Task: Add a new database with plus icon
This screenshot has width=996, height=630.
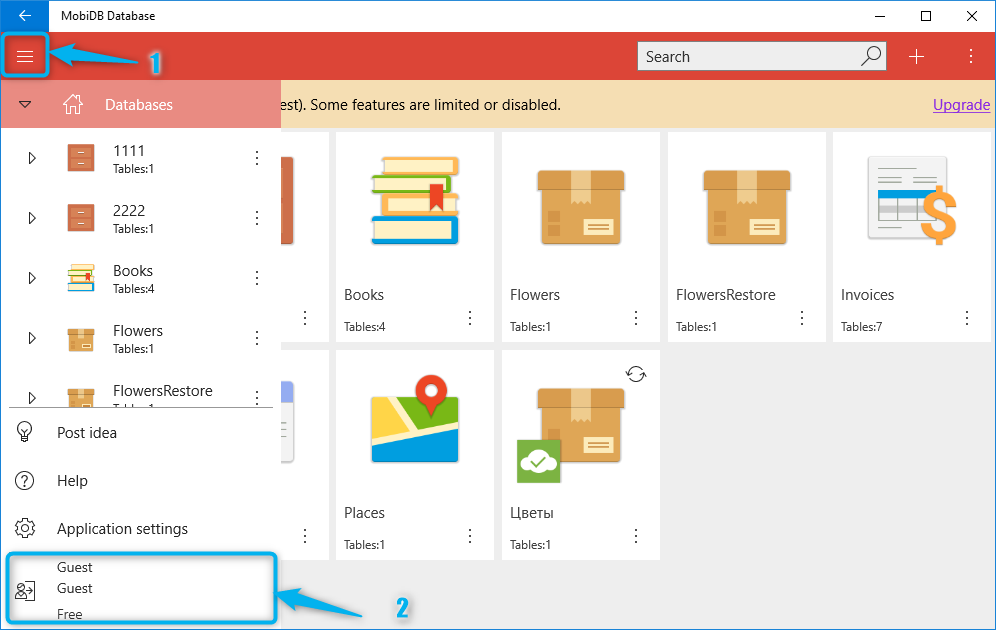Action: tap(916, 57)
